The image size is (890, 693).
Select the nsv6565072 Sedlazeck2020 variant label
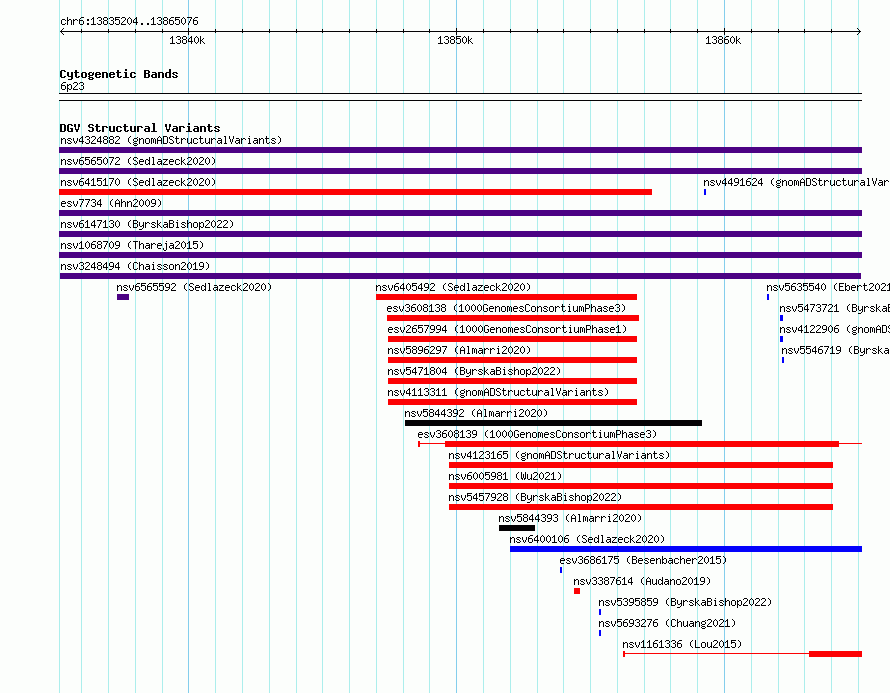138,161
